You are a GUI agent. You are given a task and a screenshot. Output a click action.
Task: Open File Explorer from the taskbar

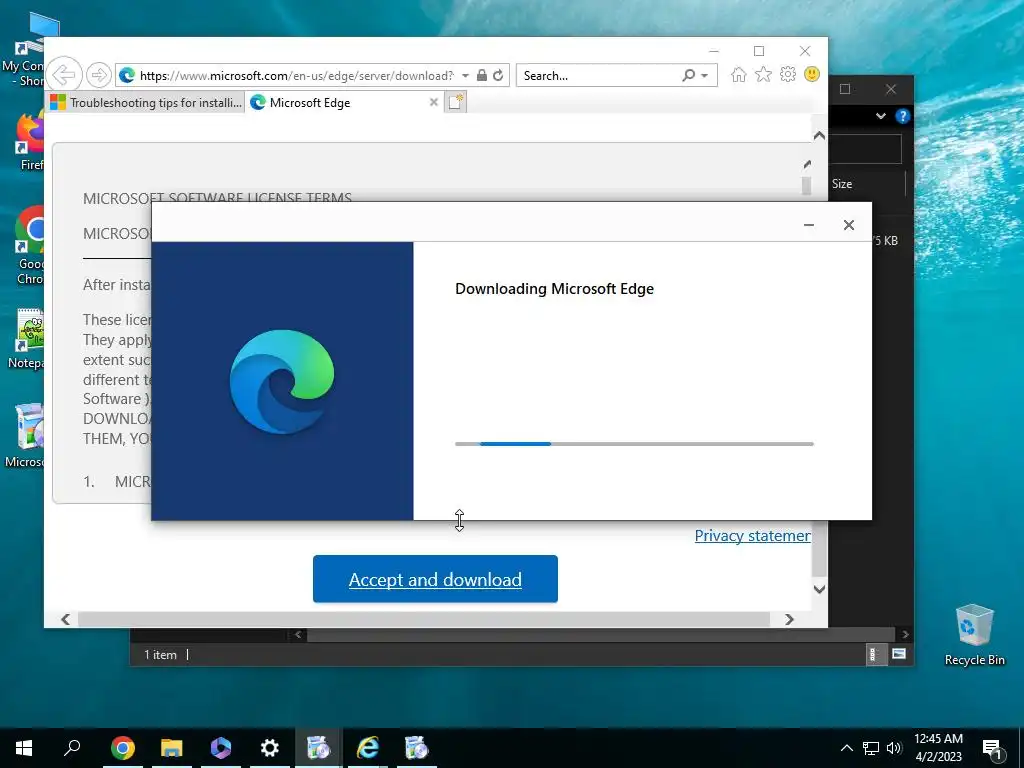pyautogui.click(x=171, y=748)
